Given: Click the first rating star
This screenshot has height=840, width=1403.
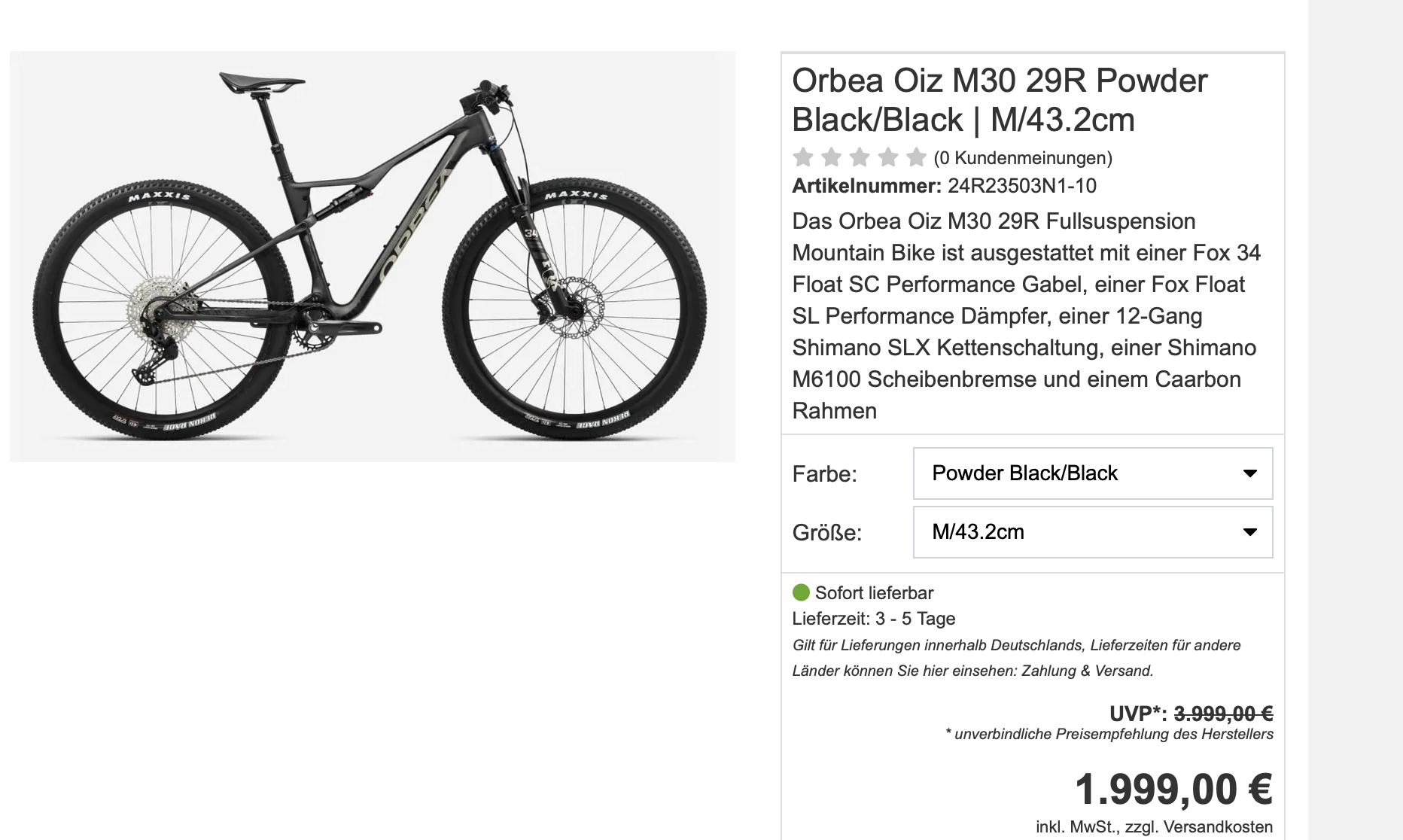Looking at the screenshot, I should [803, 157].
